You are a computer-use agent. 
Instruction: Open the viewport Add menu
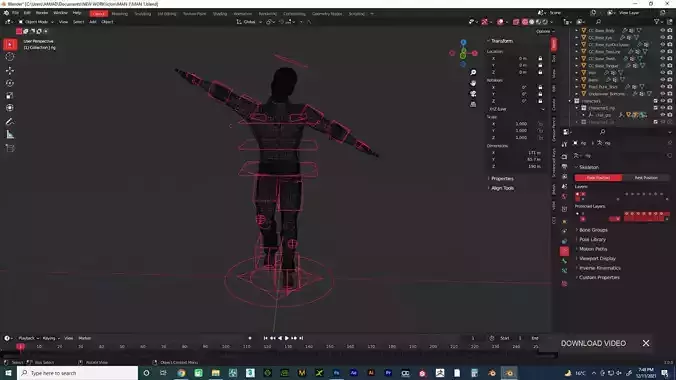coord(93,22)
